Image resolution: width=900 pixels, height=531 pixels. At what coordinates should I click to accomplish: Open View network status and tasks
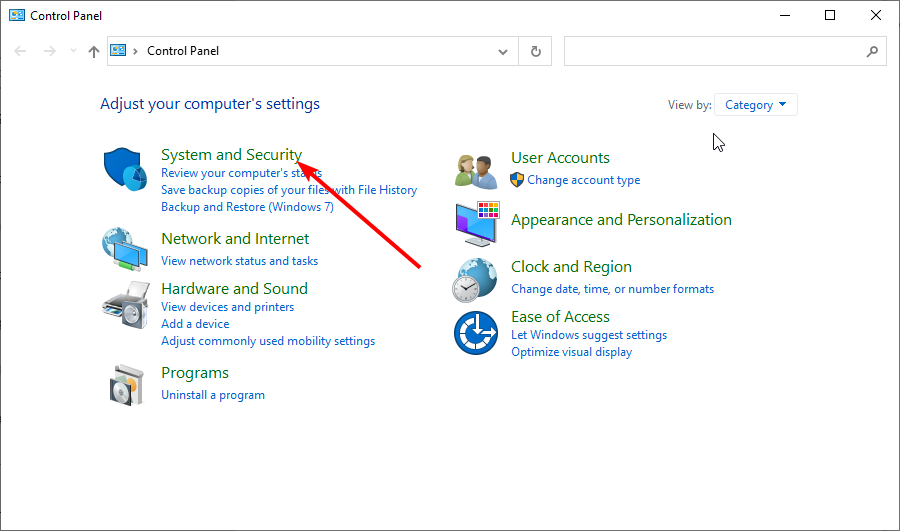tap(239, 261)
